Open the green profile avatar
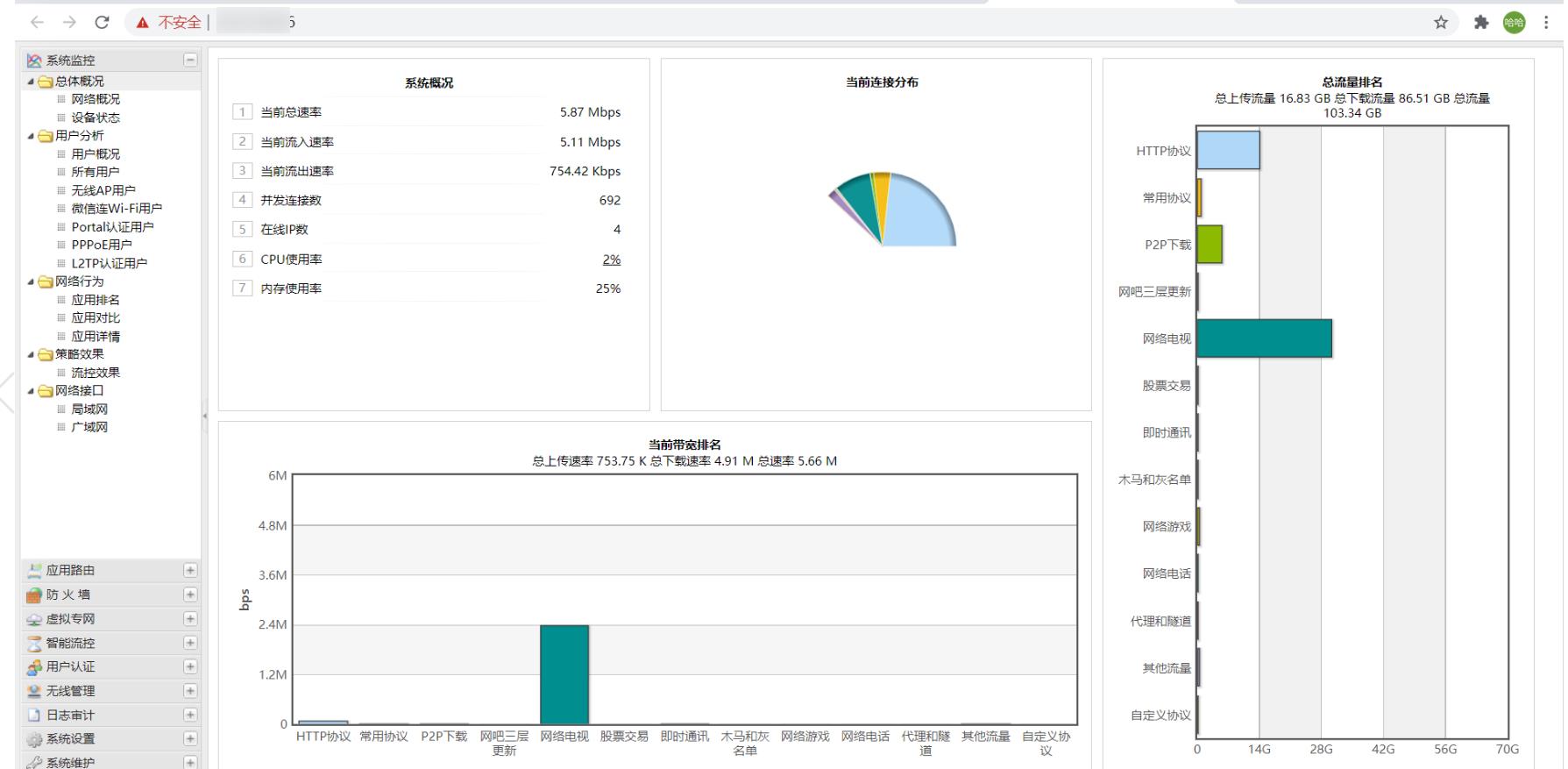Image resolution: width=1568 pixels, height=769 pixels. pos(1514,23)
